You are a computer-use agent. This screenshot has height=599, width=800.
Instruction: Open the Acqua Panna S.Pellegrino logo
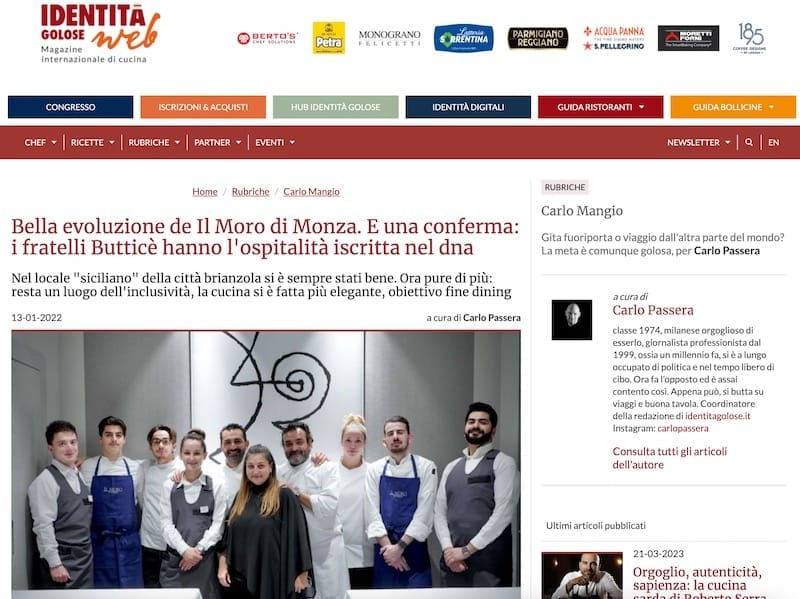(614, 38)
